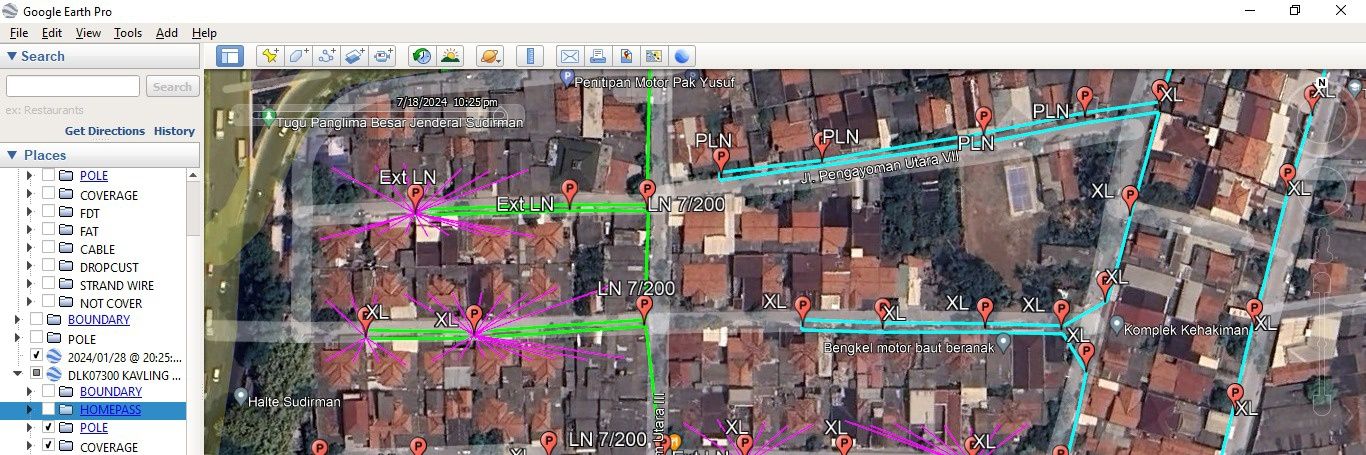The height and width of the screenshot is (455, 1366).
Task: Enable the CABLE folder checkbox
Action: coord(48,249)
